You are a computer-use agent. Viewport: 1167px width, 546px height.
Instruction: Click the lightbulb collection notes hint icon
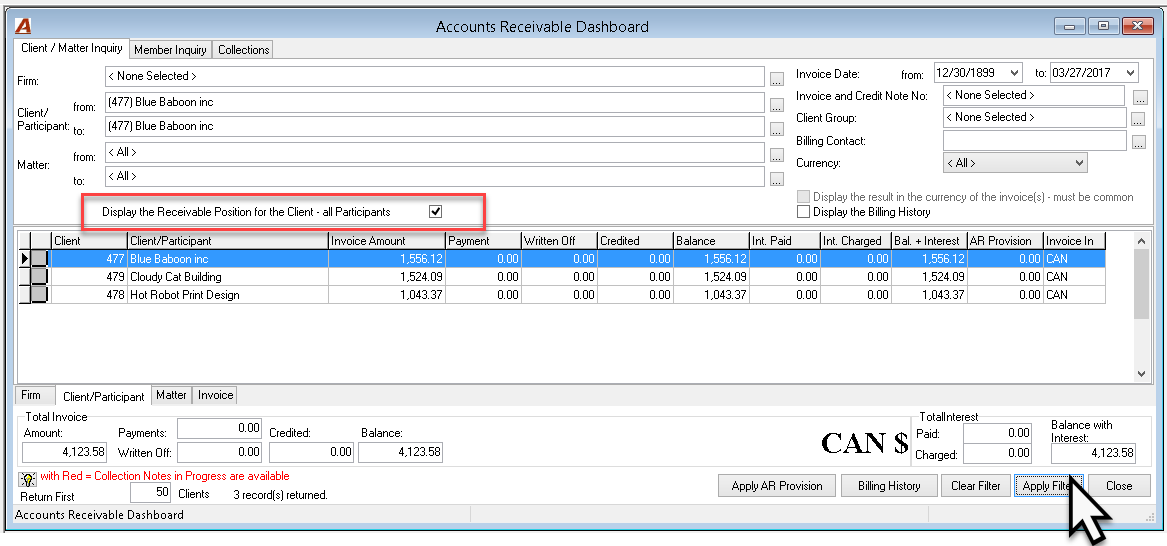[x=28, y=478]
